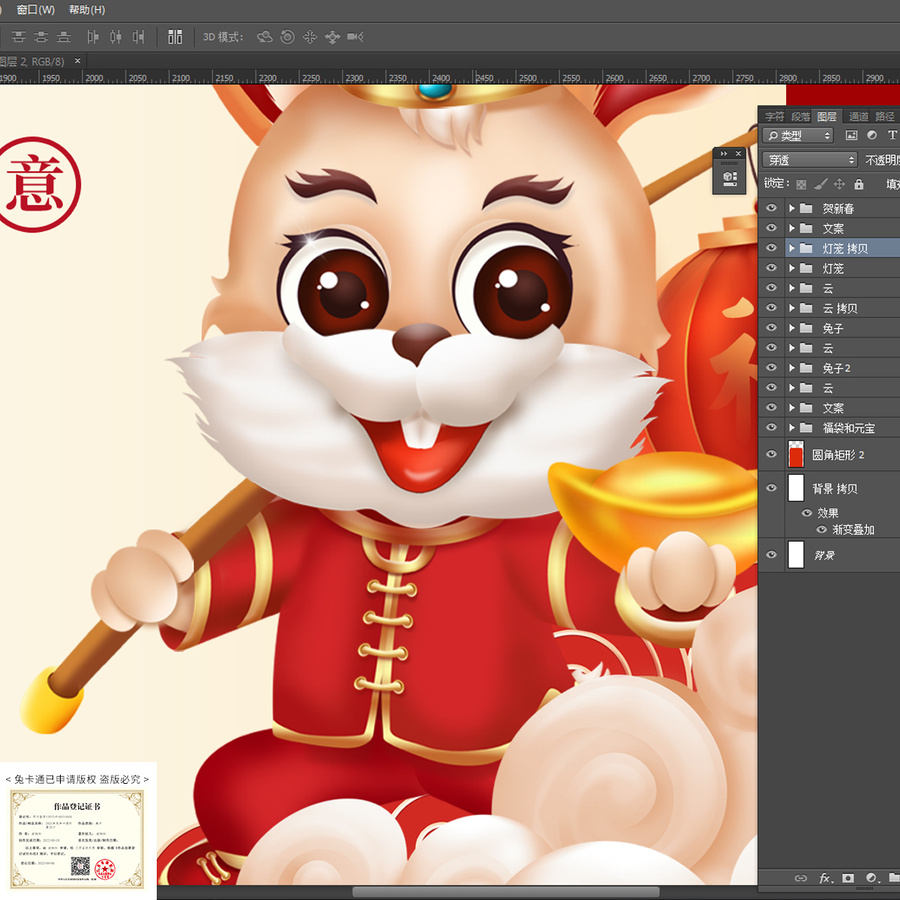Click the auto-align layers icon

(175, 37)
